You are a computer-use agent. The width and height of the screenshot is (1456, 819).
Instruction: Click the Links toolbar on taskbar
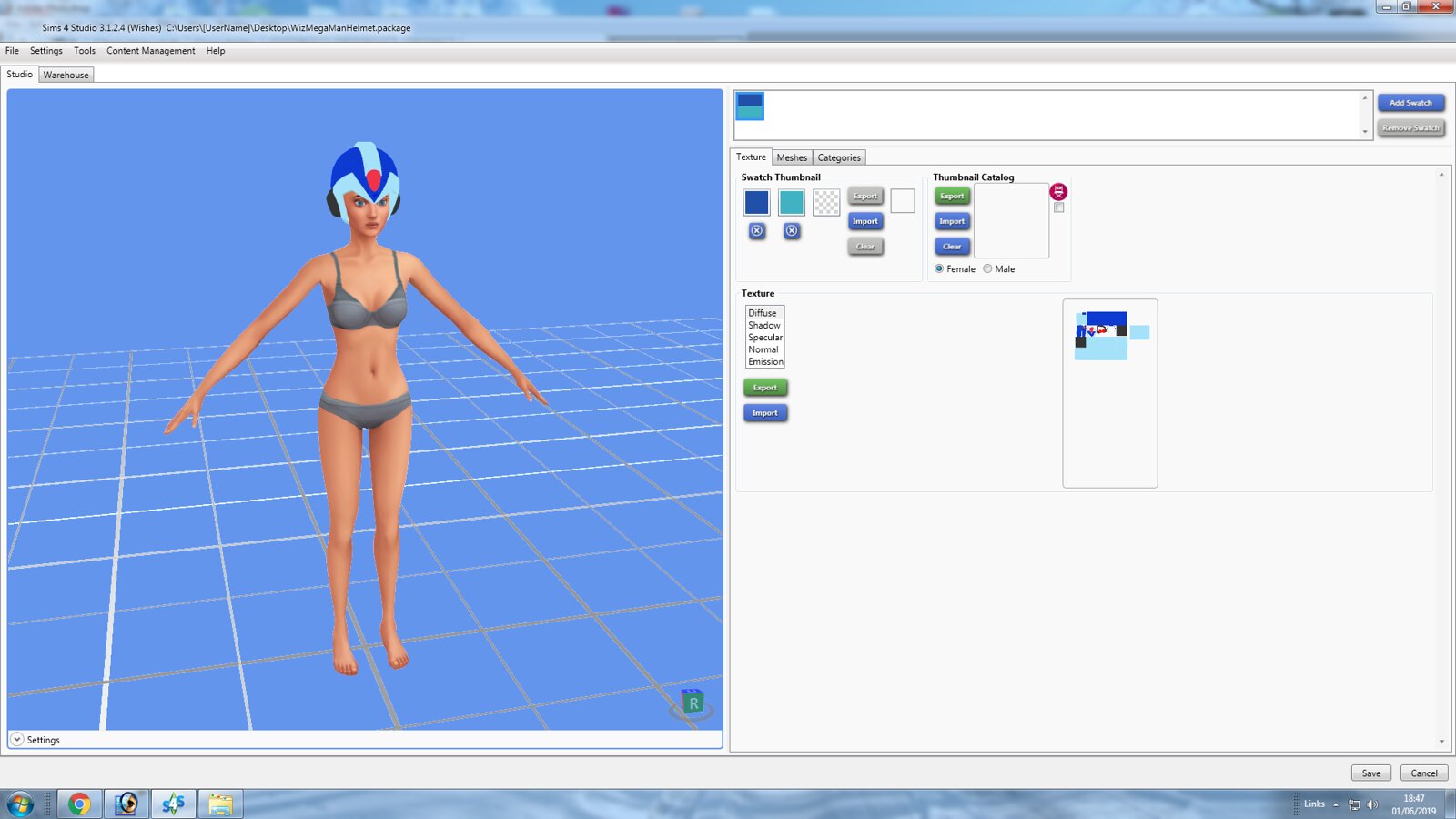[x=1314, y=804]
